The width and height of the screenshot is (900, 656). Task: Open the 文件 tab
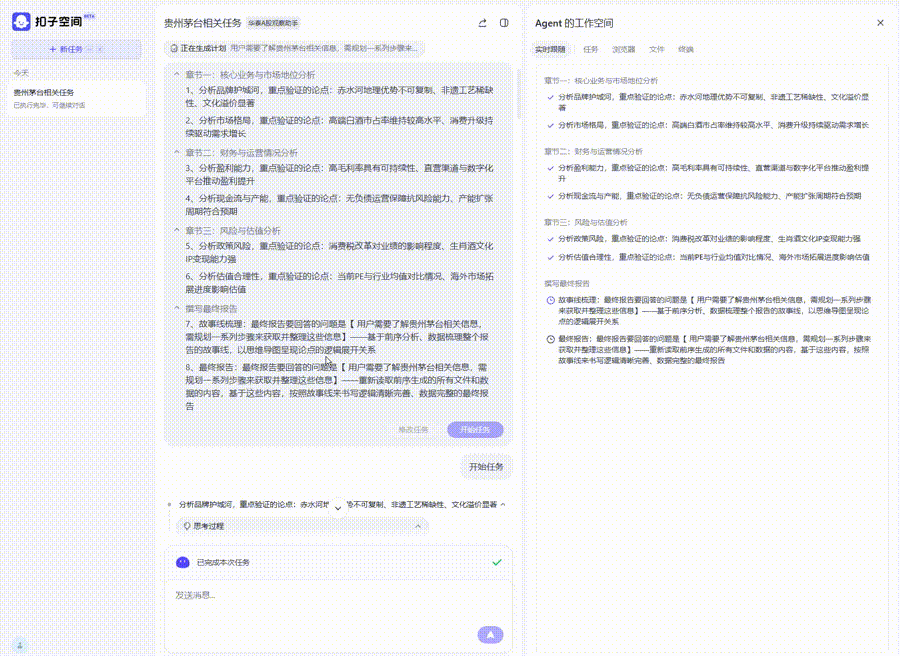(657, 49)
